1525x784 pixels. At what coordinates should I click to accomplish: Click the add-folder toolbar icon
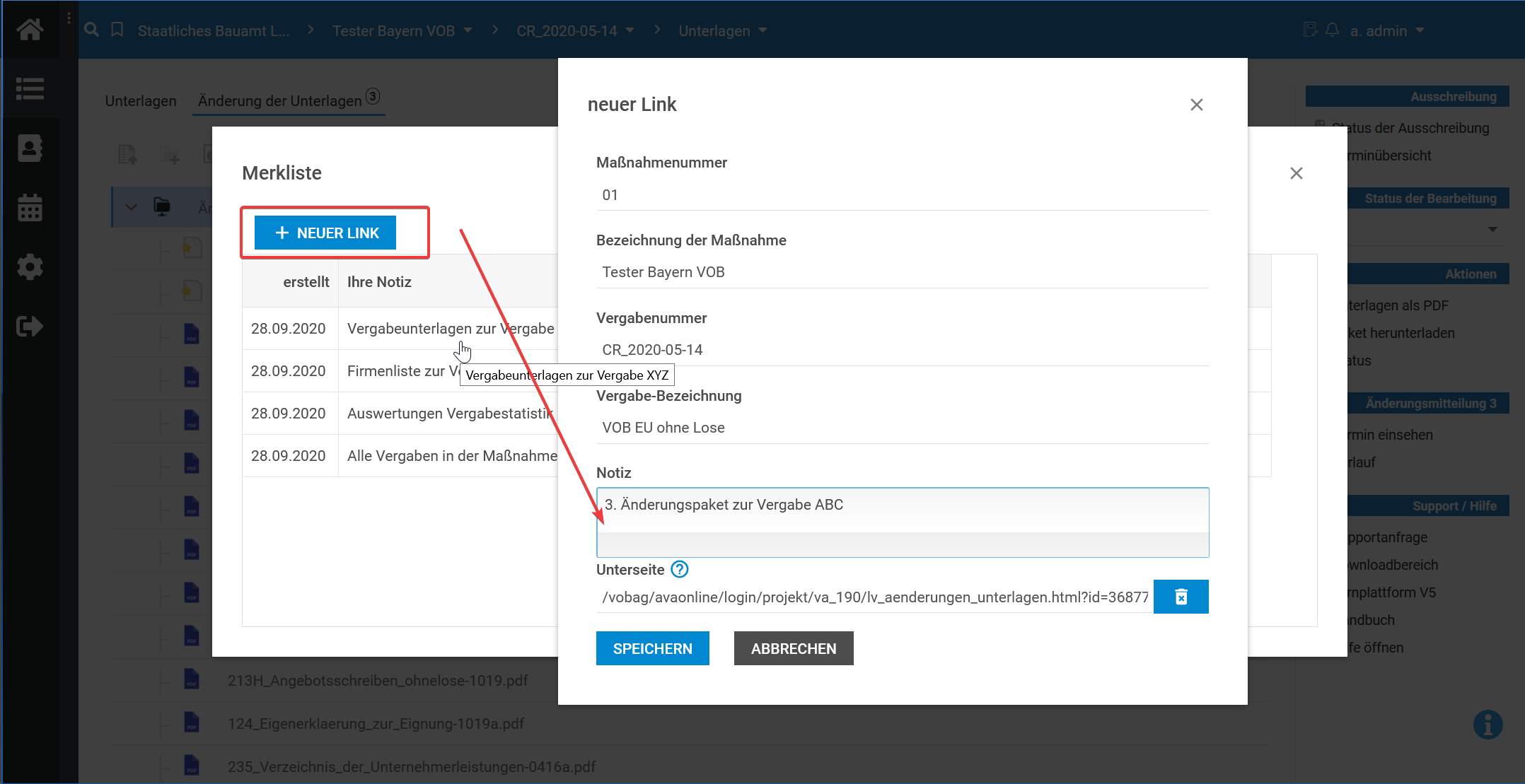(170, 155)
